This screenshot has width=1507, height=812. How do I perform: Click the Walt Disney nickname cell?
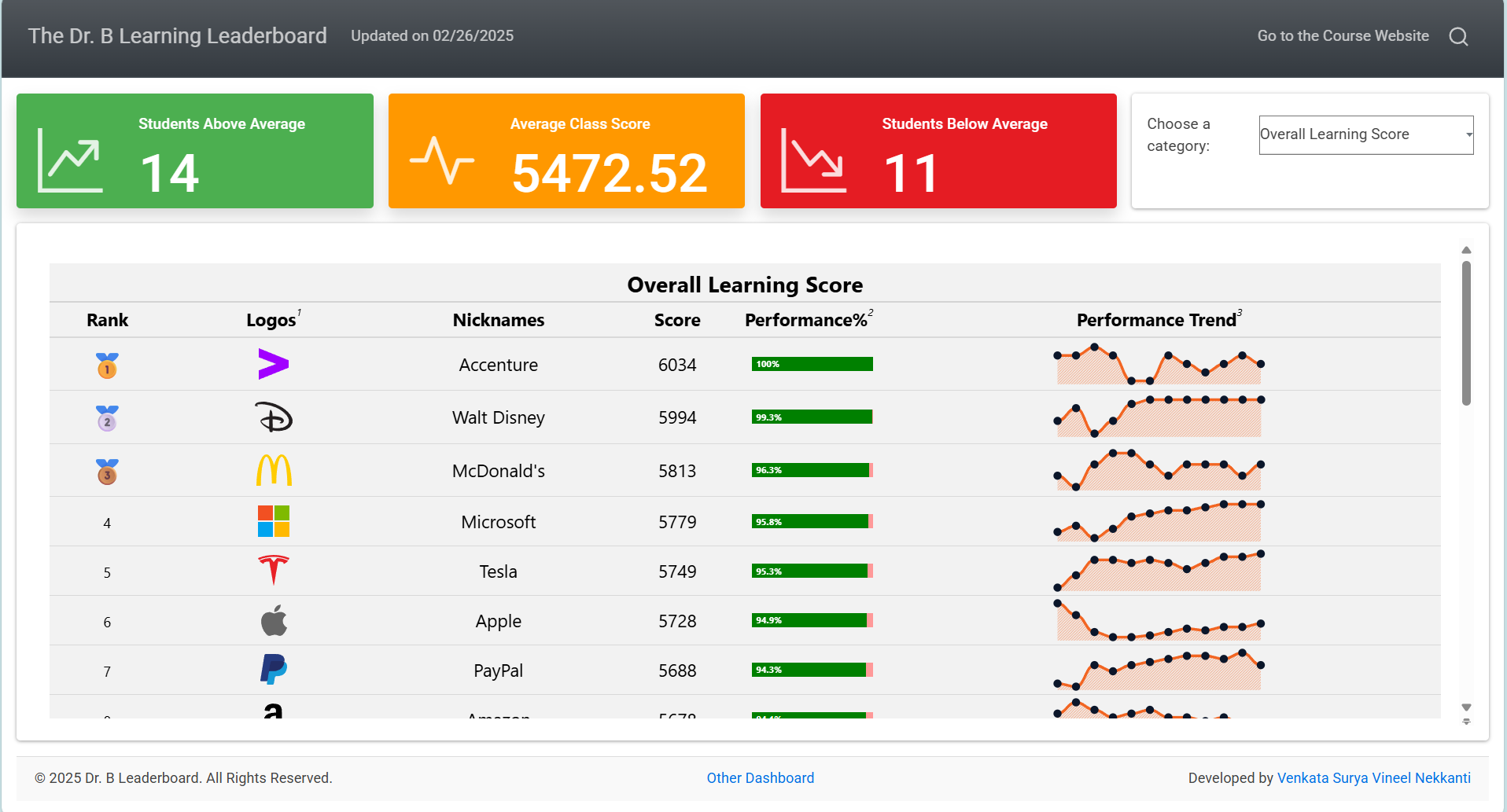[x=498, y=417]
